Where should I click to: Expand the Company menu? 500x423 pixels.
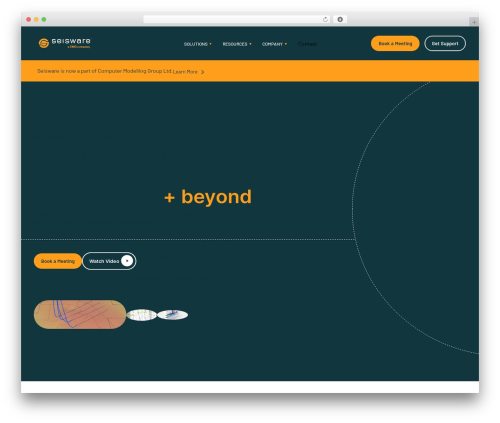tap(274, 44)
